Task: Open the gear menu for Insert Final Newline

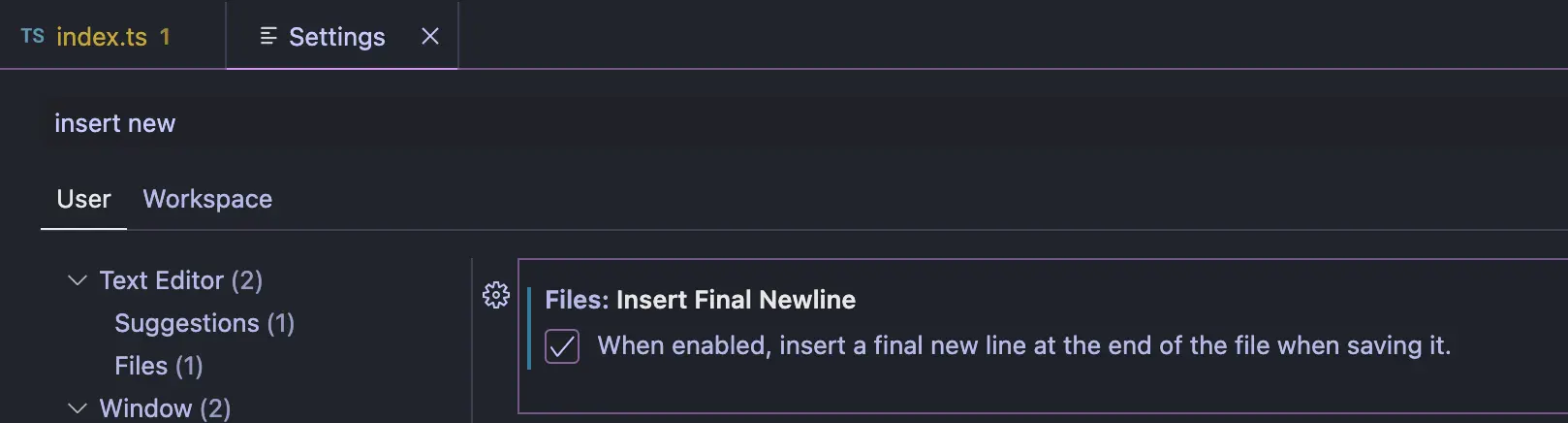Action: tap(496, 295)
